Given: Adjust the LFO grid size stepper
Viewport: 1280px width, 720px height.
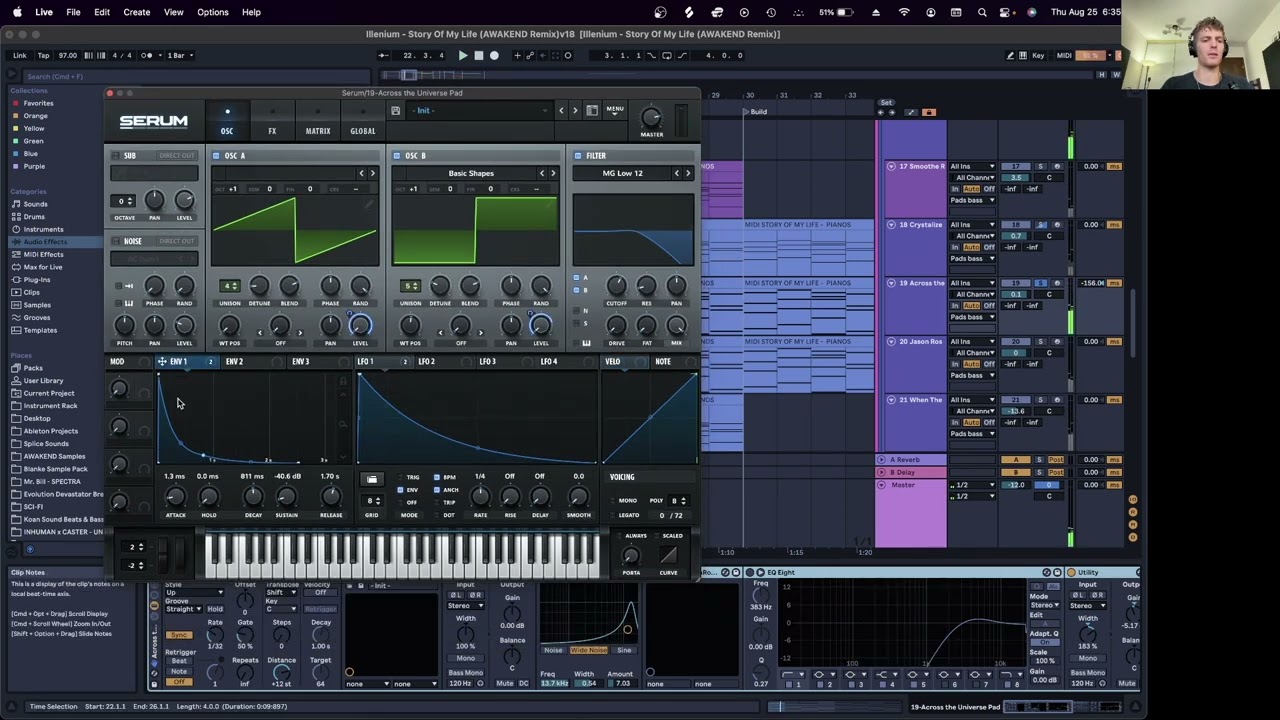Looking at the screenshot, I should tap(372, 501).
